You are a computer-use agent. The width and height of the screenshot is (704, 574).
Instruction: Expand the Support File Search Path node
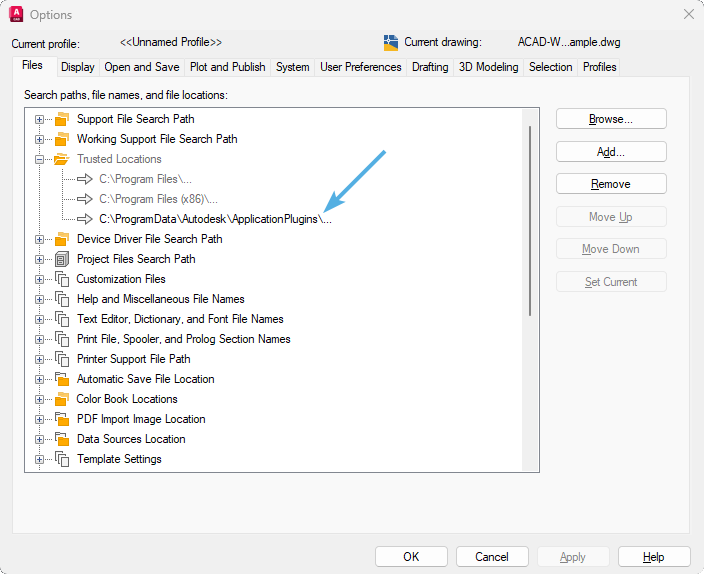pos(40,119)
